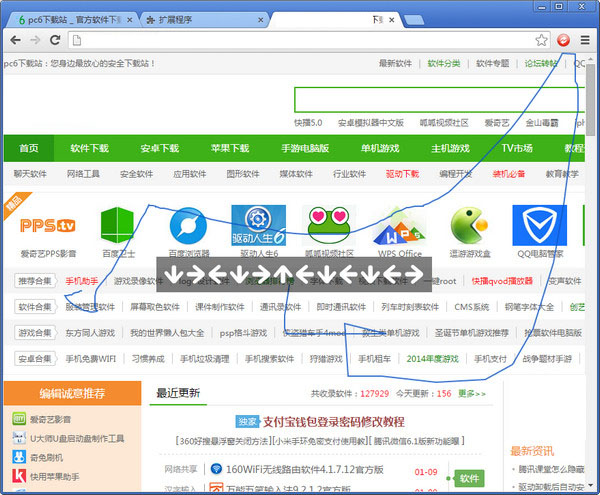Close the 扩展程序 tab
Image resolution: width=600 pixels, height=495 pixels.
(261, 20)
